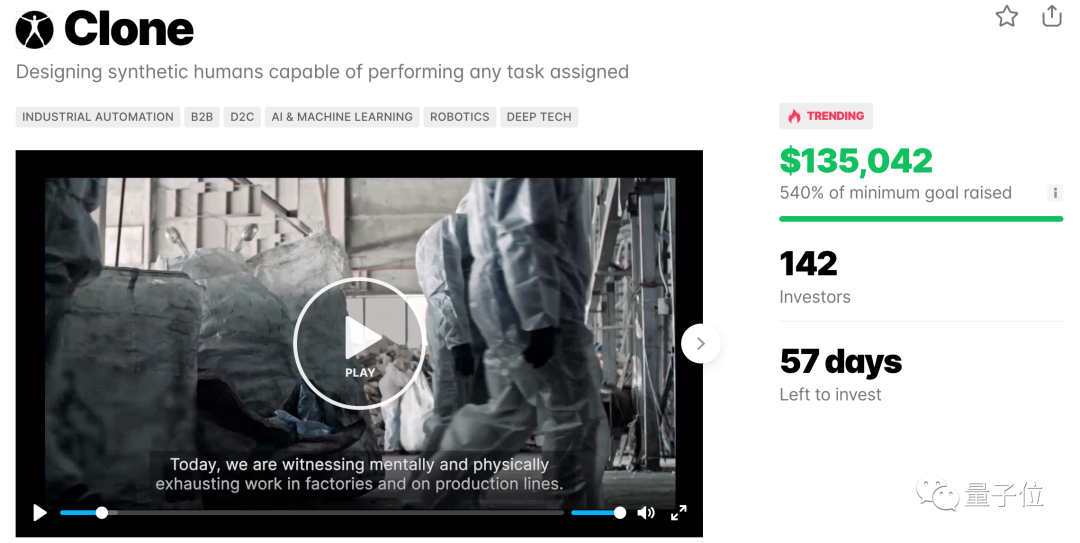Select the D2C tag
This screenshot has height=543, width=1080.
(242, 117)
